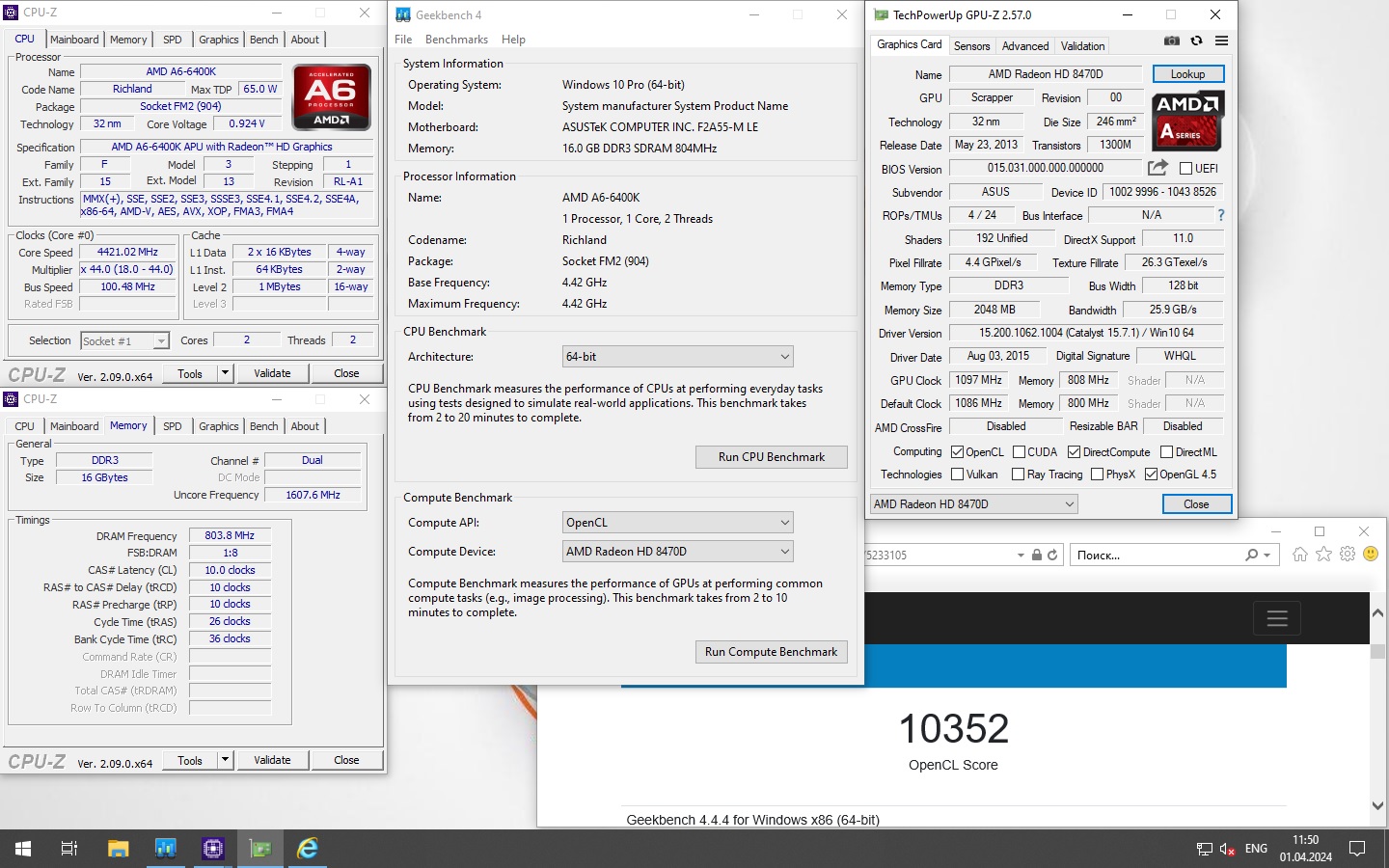Image resolution: width=1389 pixels, height=868 pixels.
Task: Open Socket #1 selection dropdown in CPU-Z
Action: click(124, 340)
